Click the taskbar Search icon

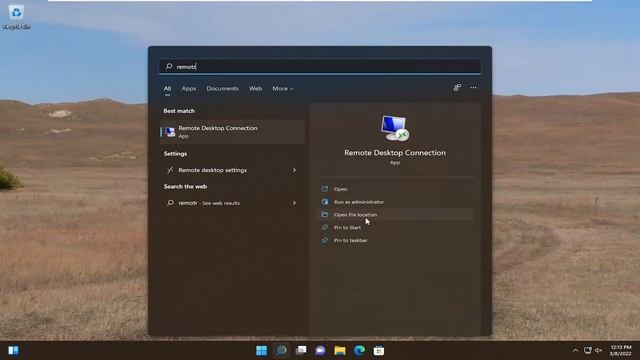coord(281,351)
